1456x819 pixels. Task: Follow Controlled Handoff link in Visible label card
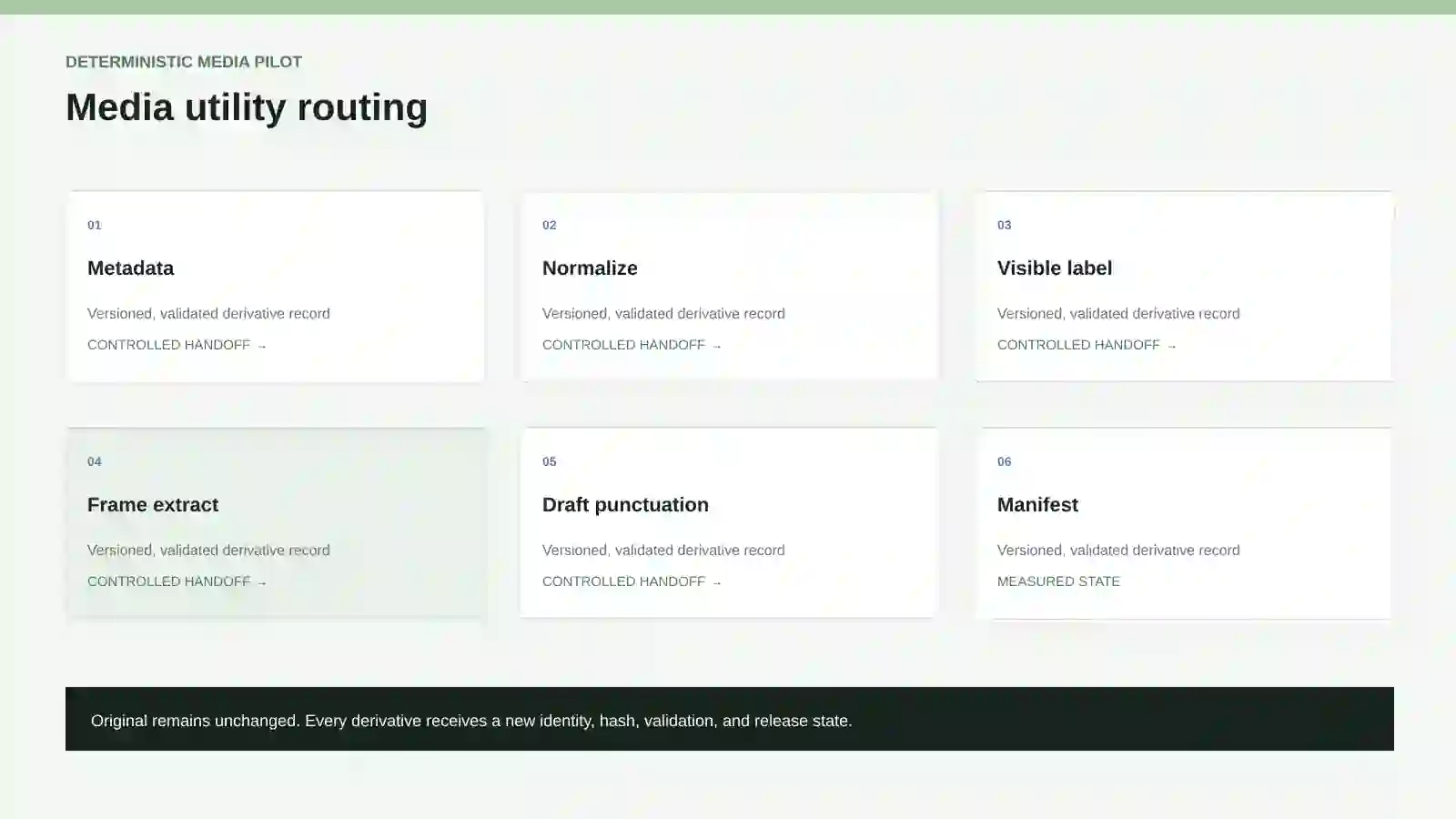tap(1087, 345)
